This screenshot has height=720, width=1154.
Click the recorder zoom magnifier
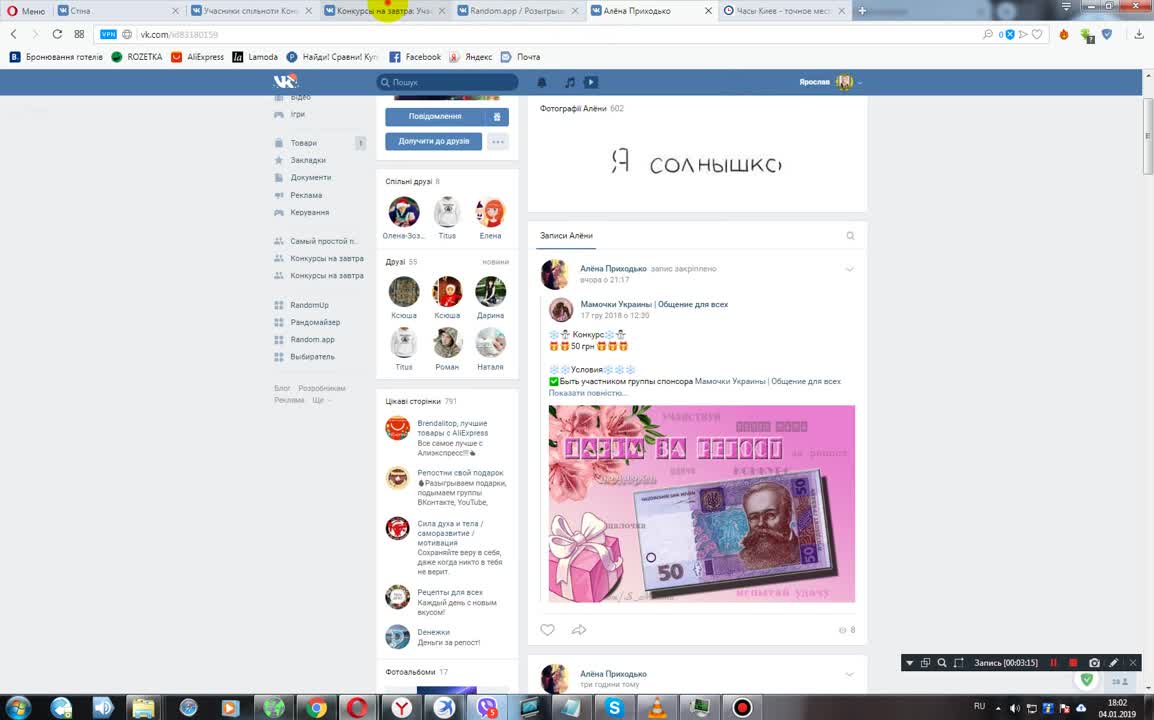pyautogui.click(x=942, y=663)
